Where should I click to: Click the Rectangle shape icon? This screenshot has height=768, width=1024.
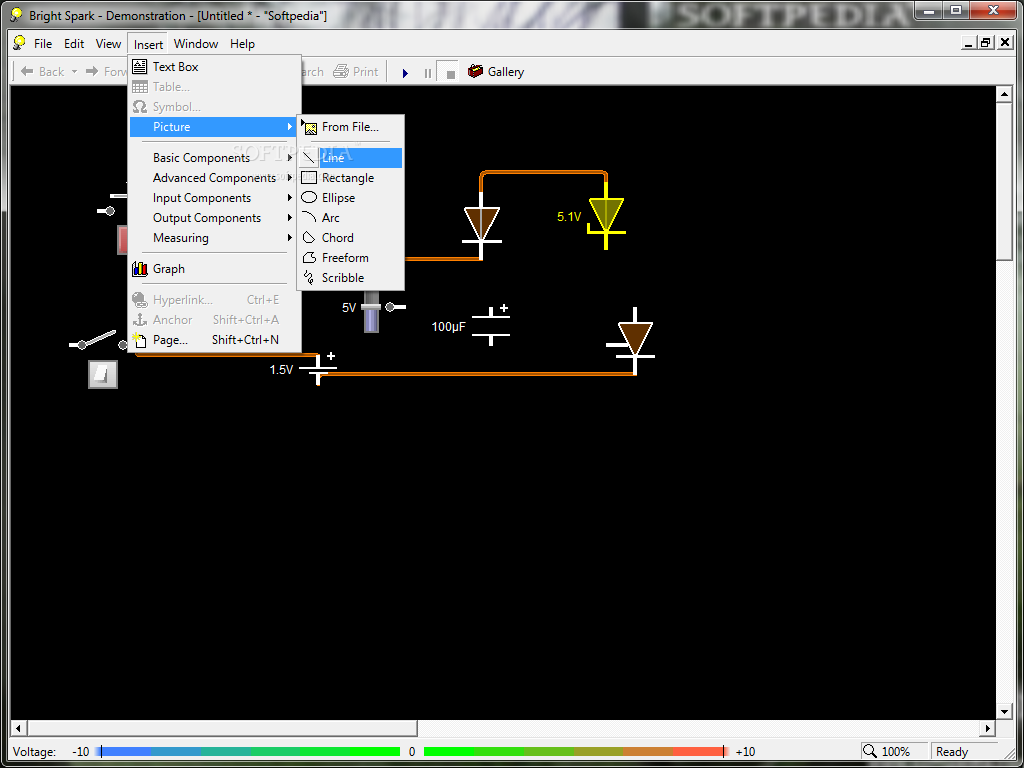click(309, 178)
